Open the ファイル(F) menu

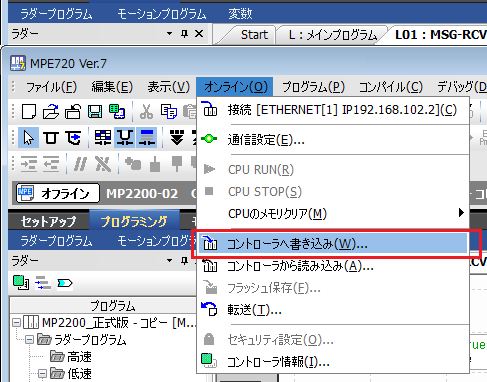[x=51, y=87]
